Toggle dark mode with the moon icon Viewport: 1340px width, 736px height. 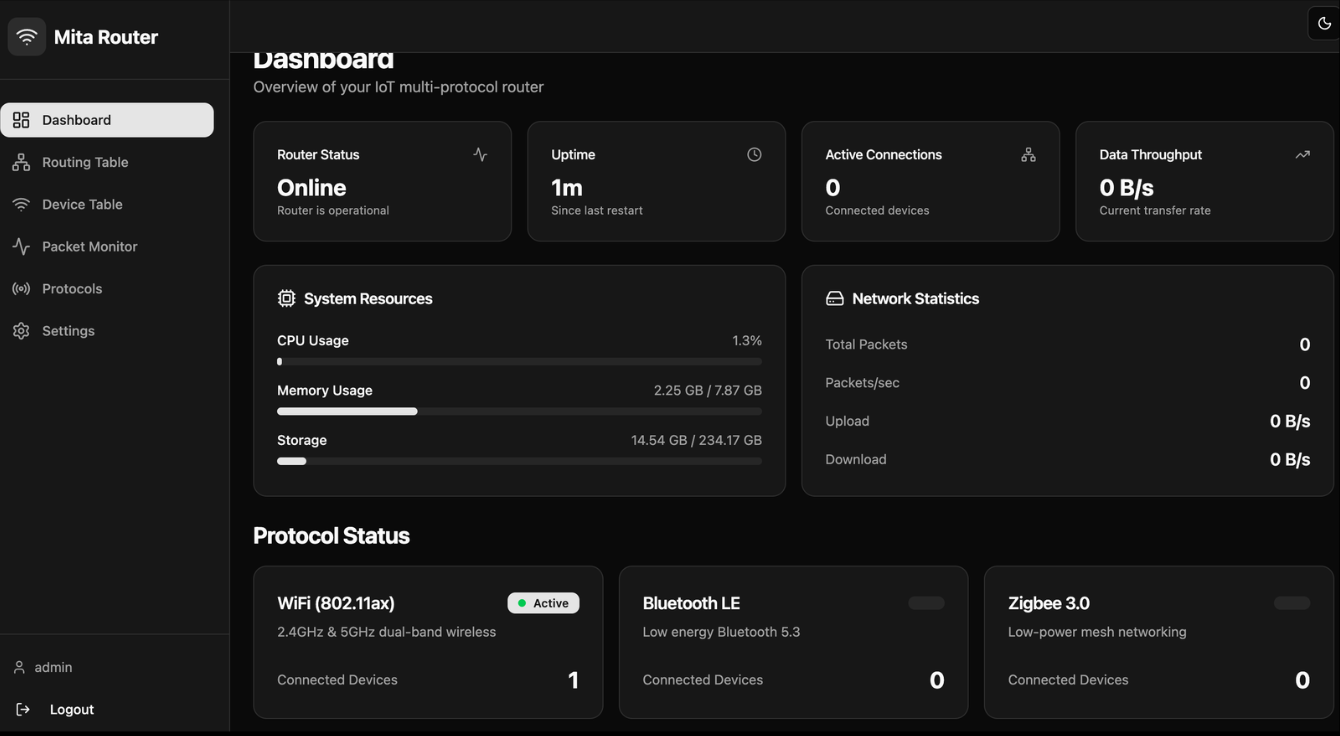(x=1324, y=24)
